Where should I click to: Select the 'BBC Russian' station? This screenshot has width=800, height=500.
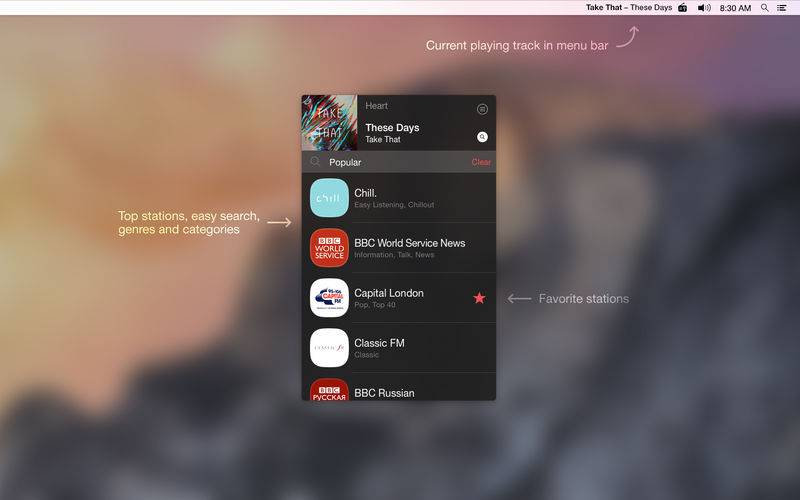click(x=384, y=393)
